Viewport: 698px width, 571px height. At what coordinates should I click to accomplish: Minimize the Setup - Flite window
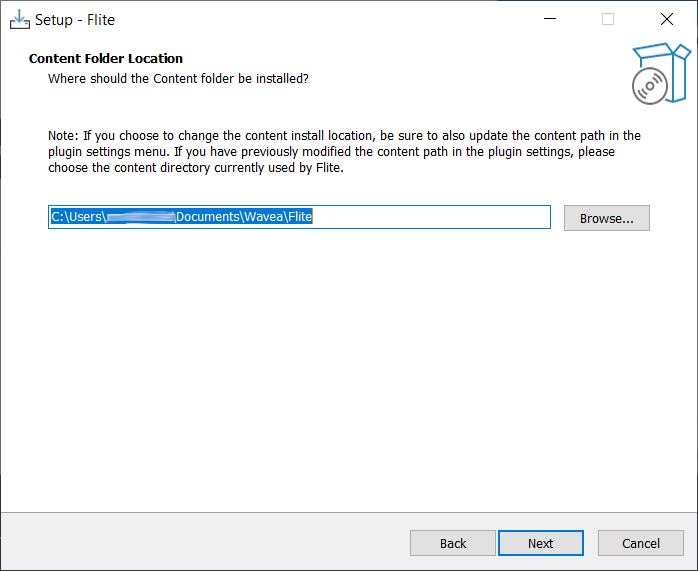click(x=550, y=19)
